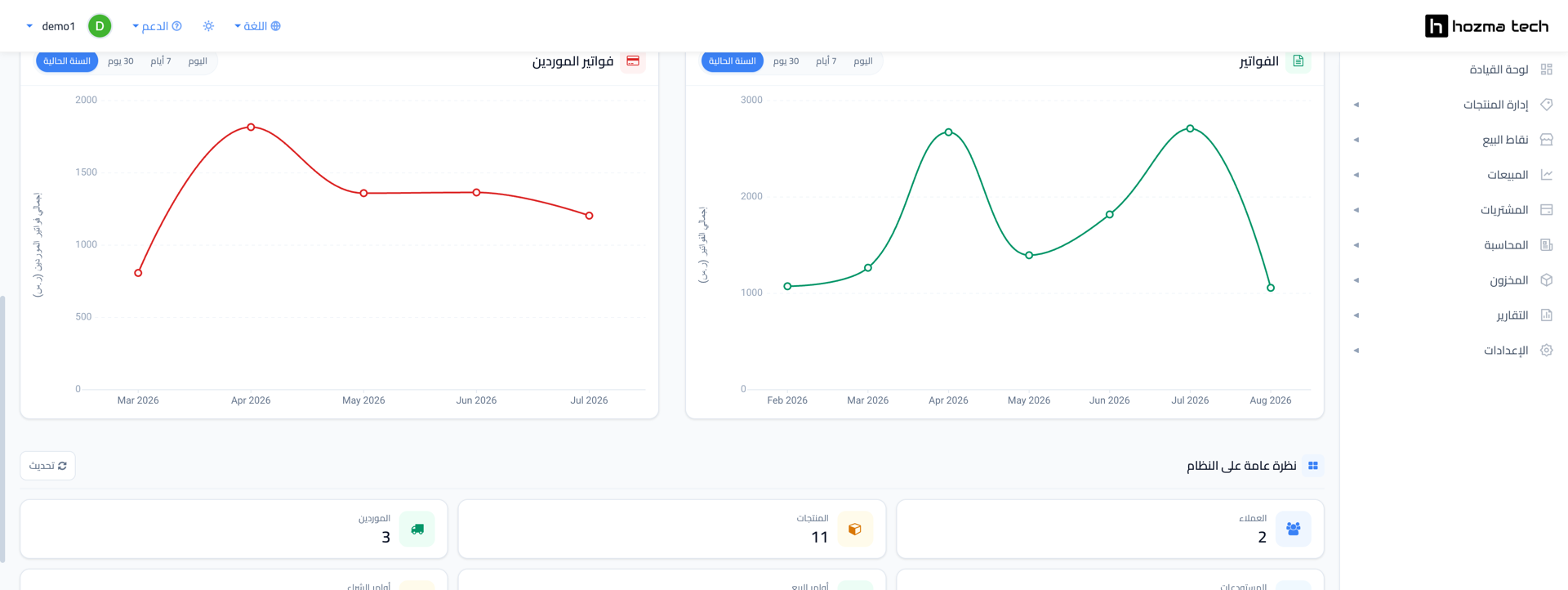Open the support 'الدعم' menu
The width and height of the screenshot is (1568, 590).
click(157, 26)
